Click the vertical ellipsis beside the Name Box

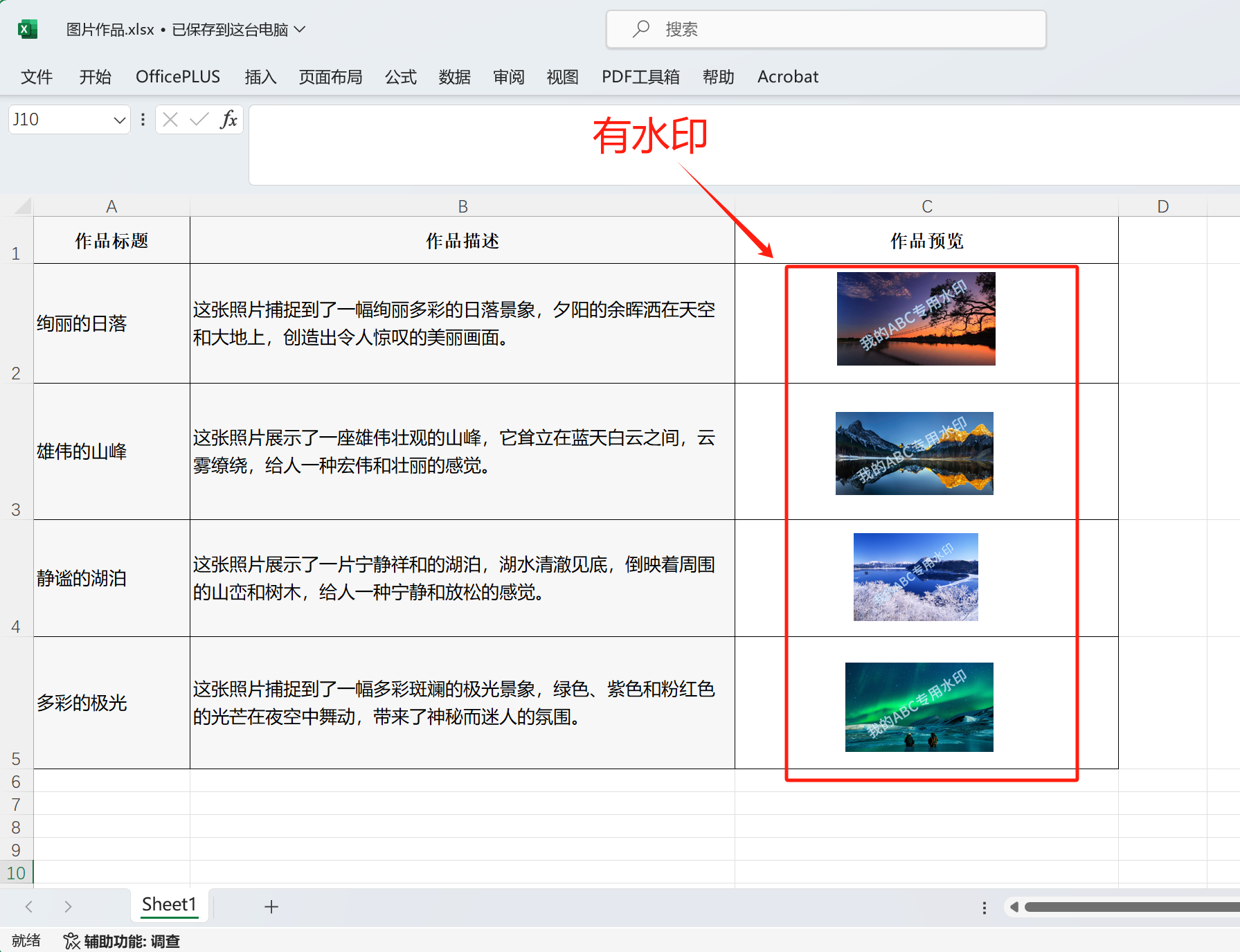142,119
